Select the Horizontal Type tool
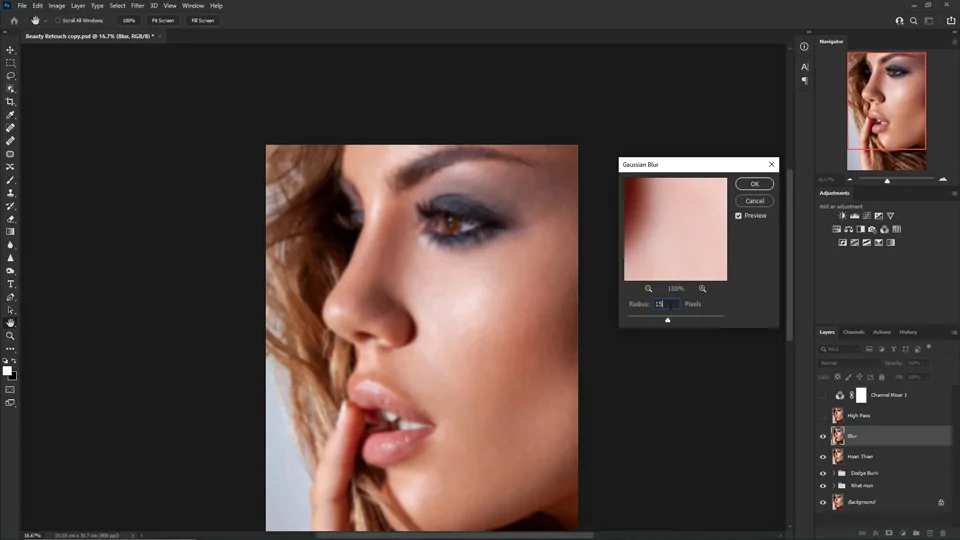The width and height of the screenshot is (960, 540). tap(10, 284)
